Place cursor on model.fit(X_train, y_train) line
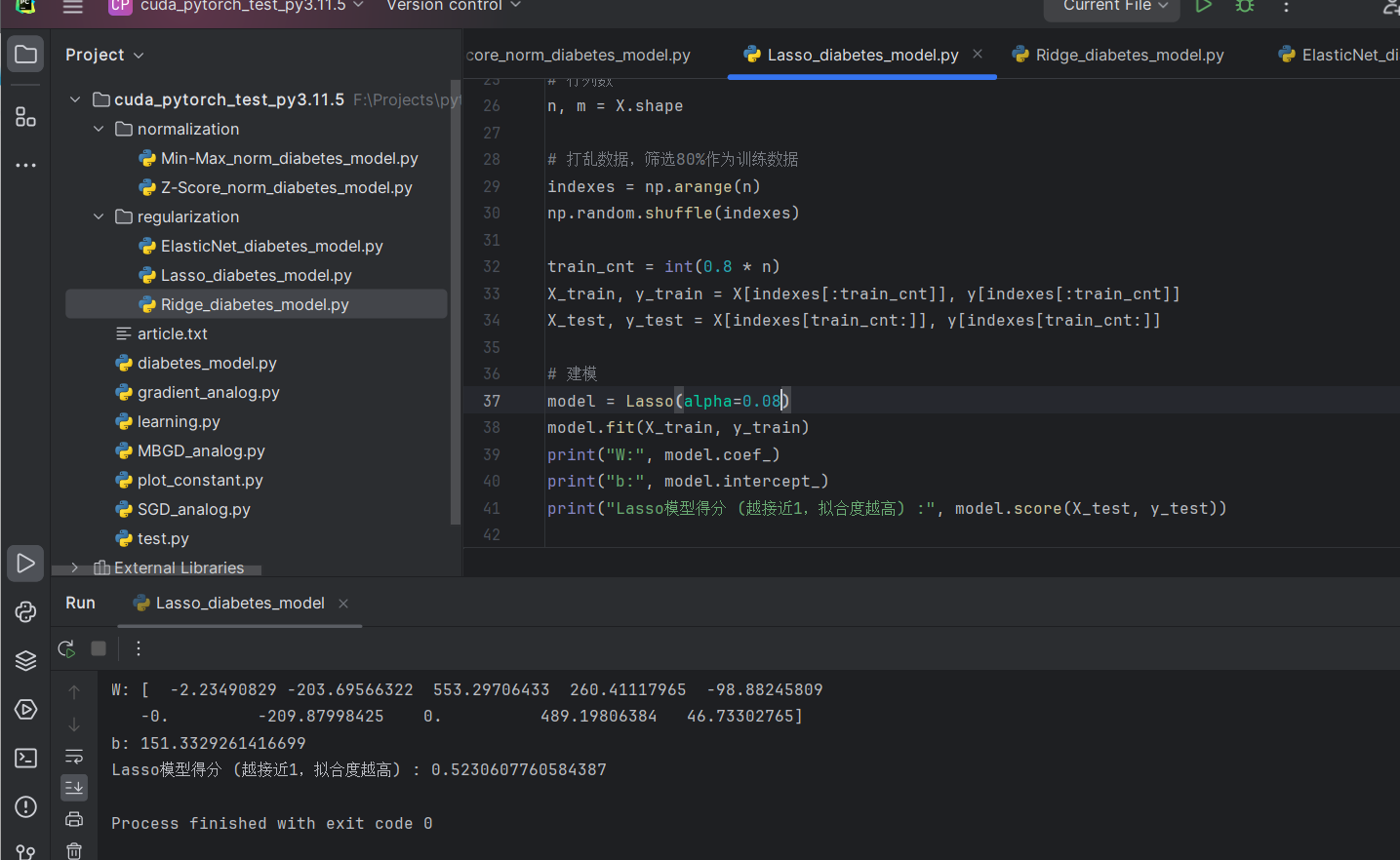 pyautogui.click(x=678, y=427)
